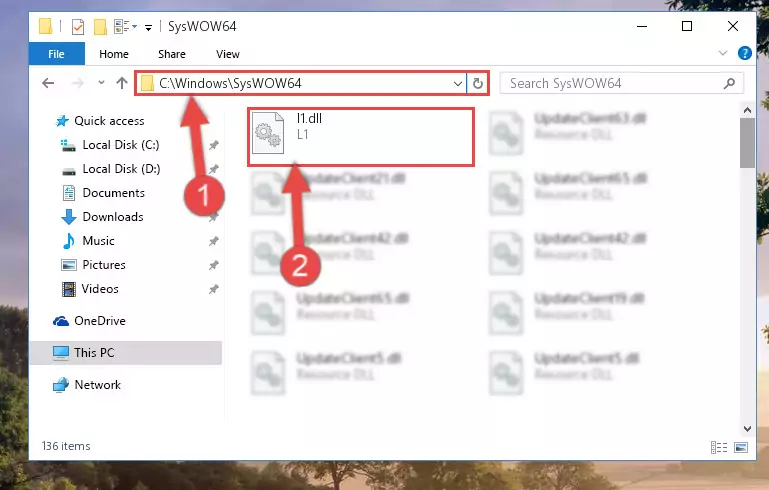Open the address bar history dropdown
The width and height of the screenshot is (769, 490).
tap(458, 83)
